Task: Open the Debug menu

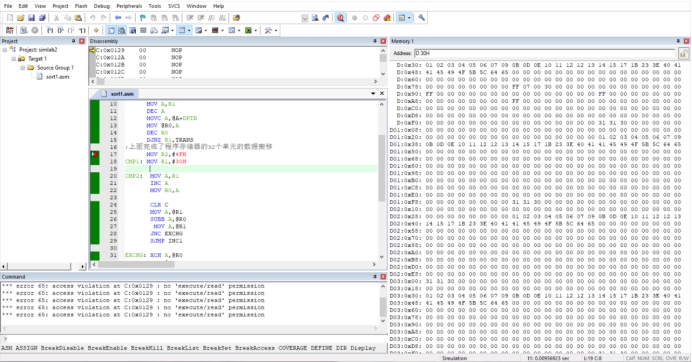Action: pos(102,6)
